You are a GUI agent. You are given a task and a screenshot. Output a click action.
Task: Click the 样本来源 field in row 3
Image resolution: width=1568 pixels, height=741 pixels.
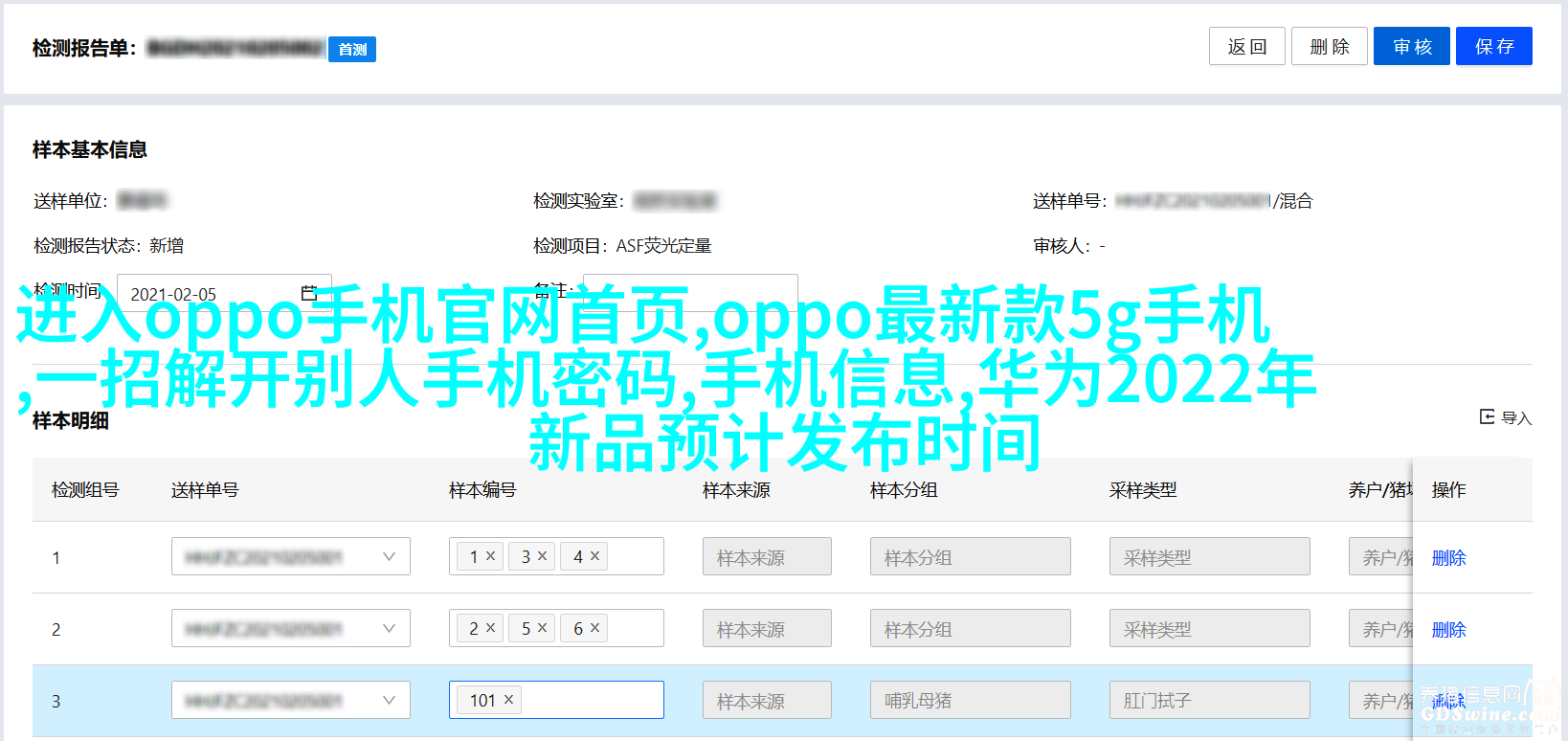[767, 700]
